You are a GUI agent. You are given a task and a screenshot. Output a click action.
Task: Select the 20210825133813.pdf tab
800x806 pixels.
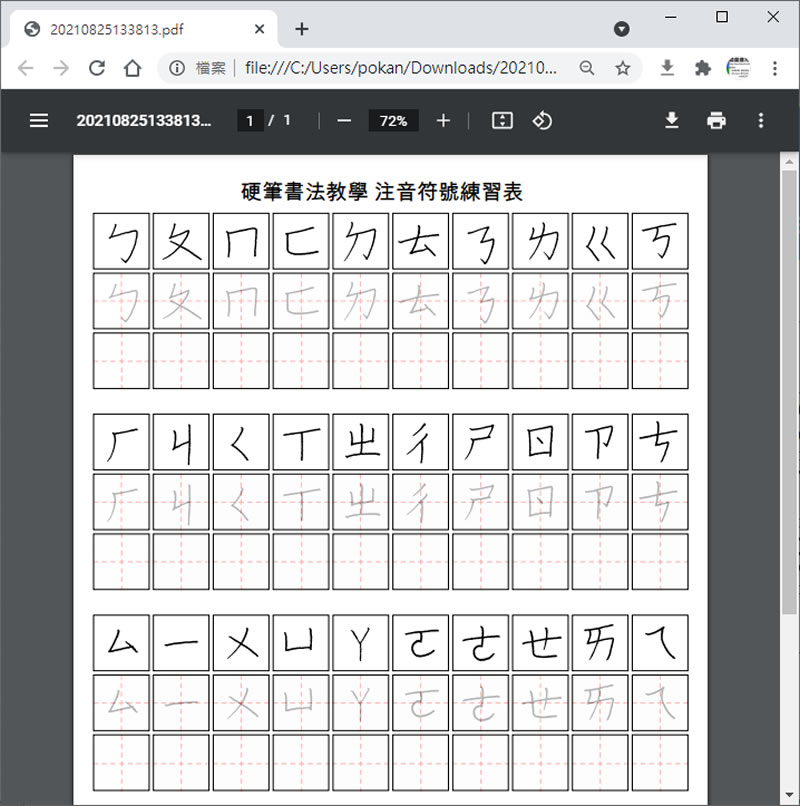(x=141, y=29)
